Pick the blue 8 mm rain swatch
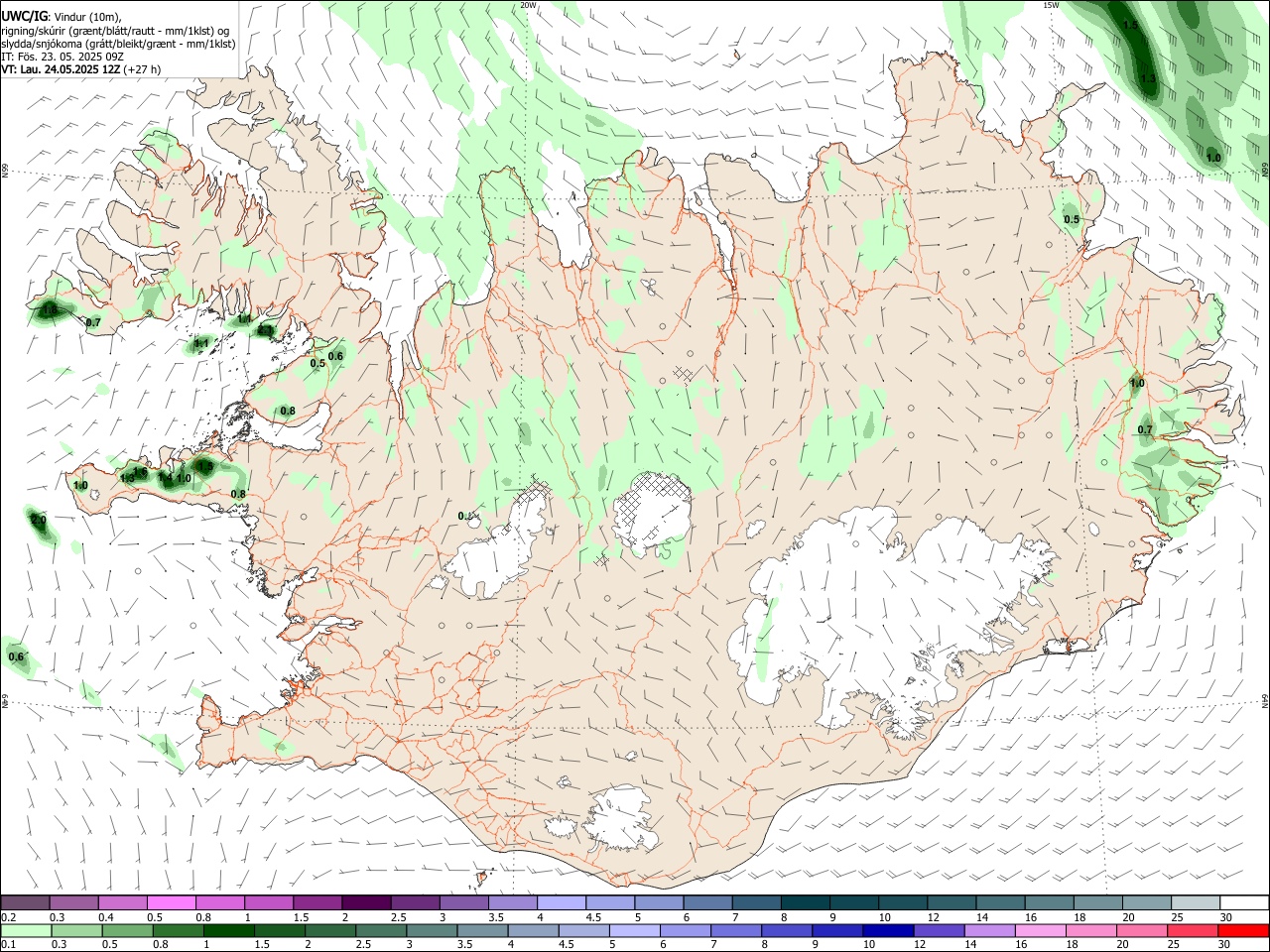 click(x=787, y=930)
